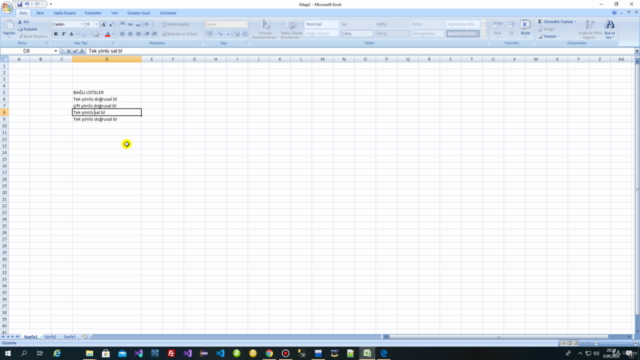
Task: Apply the fill color paint bucket
Action: [x=96, y=34]
